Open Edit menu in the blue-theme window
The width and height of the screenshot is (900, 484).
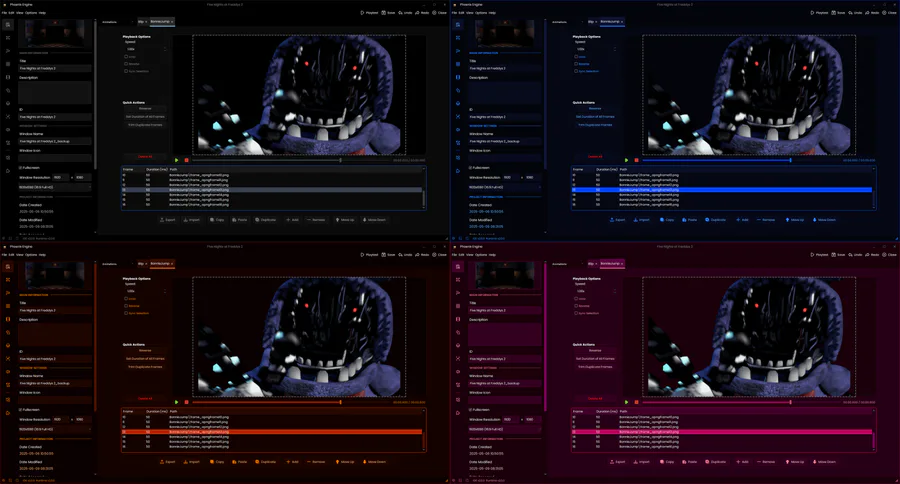pyautogui.click(x=461, y=13)
